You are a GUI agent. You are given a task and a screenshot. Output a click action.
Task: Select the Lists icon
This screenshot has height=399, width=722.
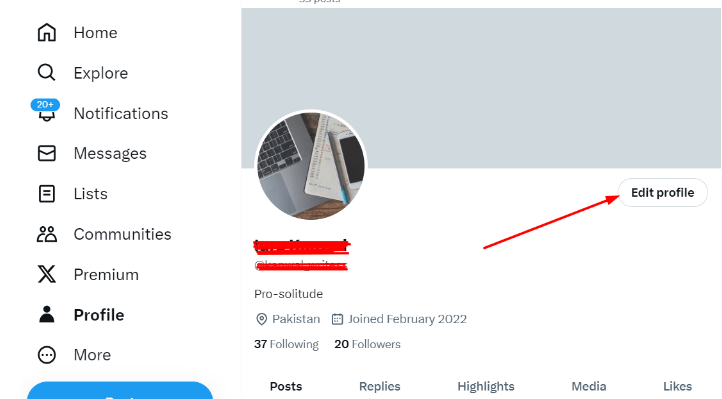coord(47,194)
